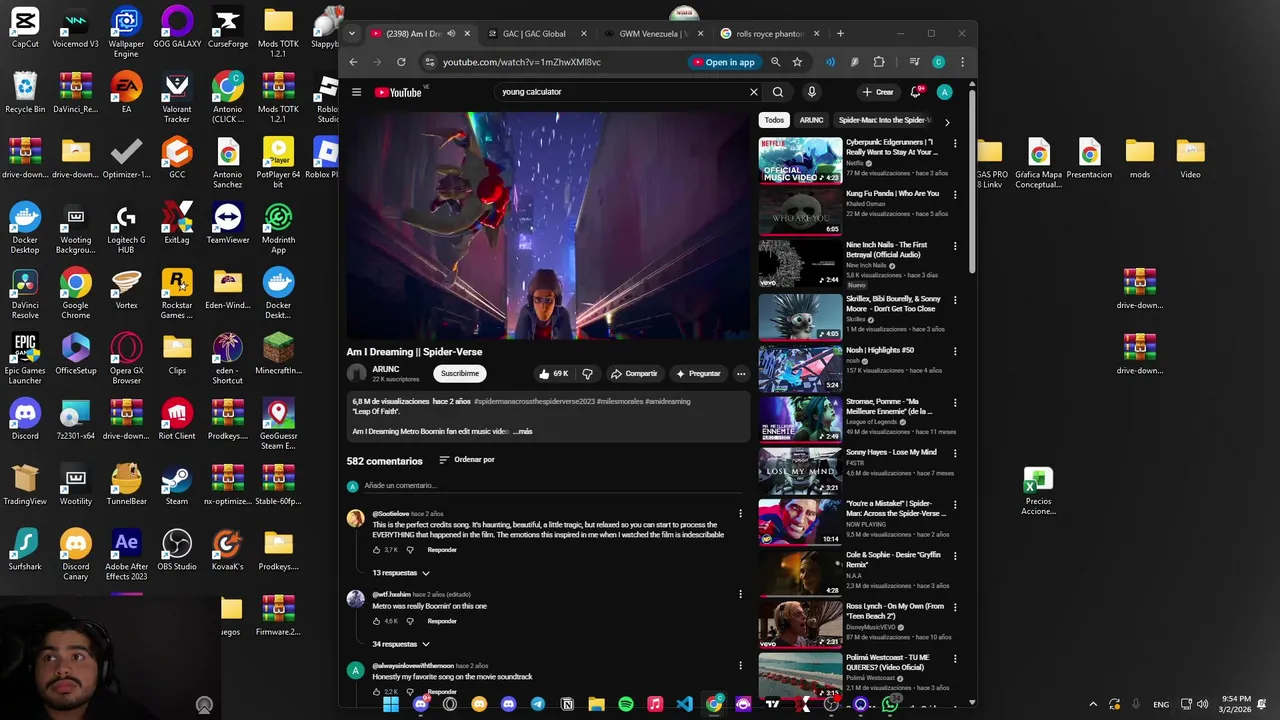Clear the 'young calculator' search text
This screenshot has height=720, width=1280.
pos(754,92)
